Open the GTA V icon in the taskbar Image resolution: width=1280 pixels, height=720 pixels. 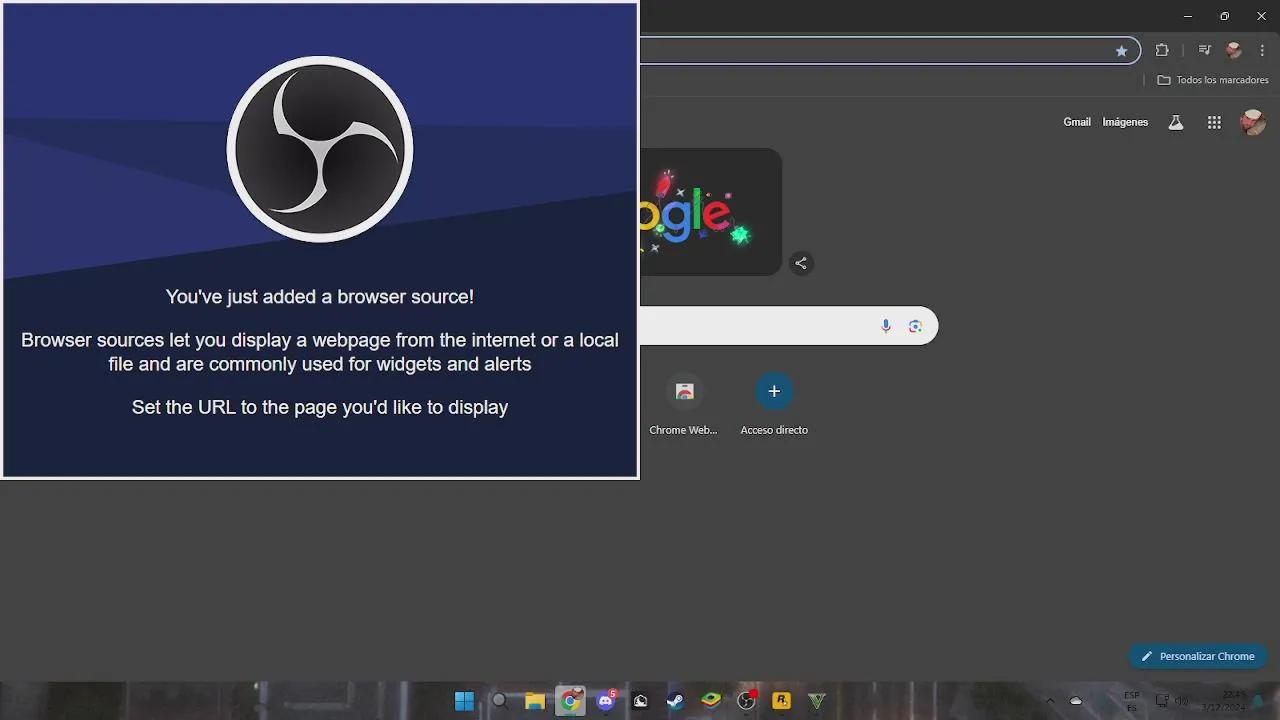(x=817, y=701)
